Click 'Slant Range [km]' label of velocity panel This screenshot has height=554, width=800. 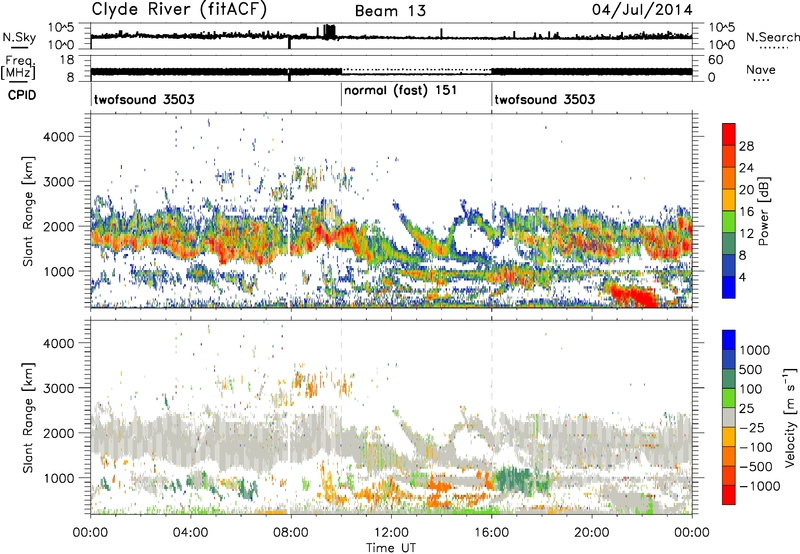29,417
